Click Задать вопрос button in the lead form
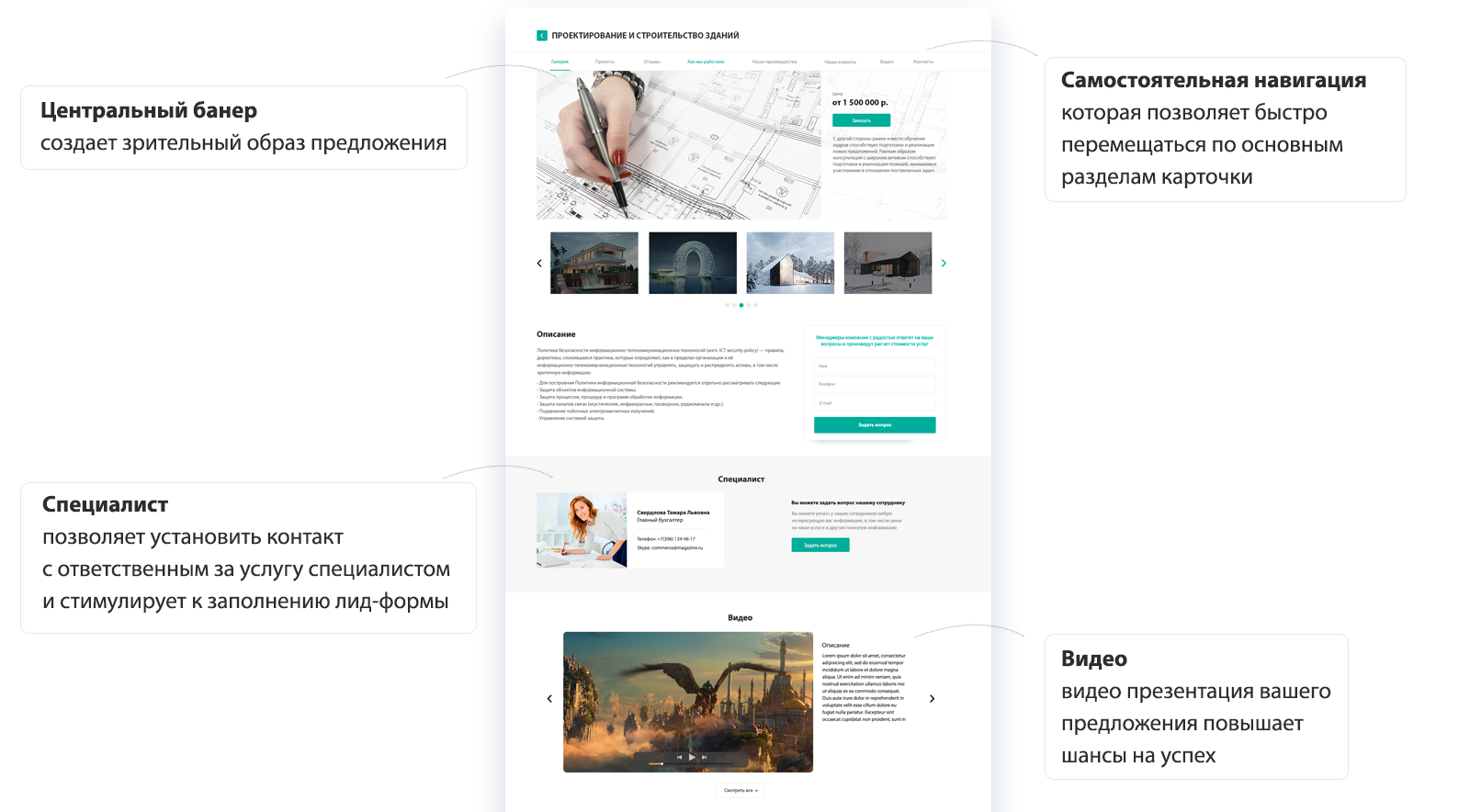This screenshot has width=1470, height=812. (875, 425)
